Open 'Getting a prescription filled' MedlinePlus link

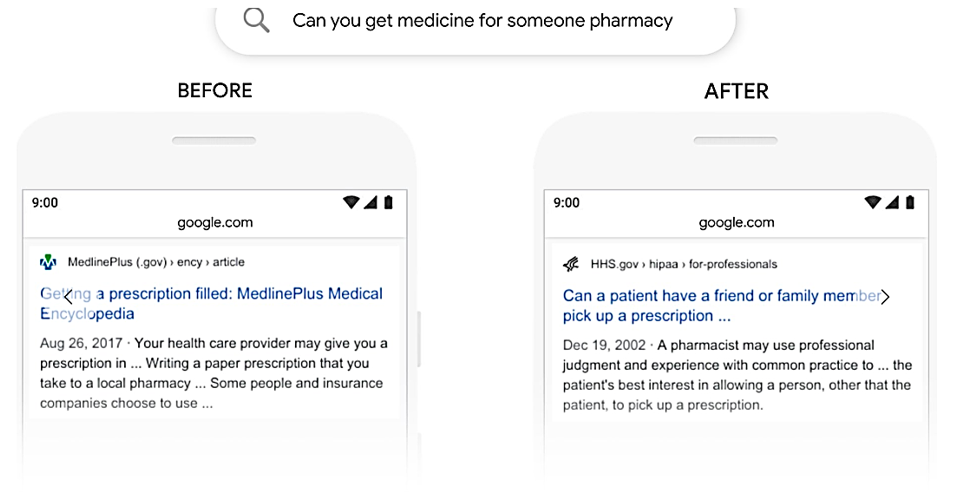click(211, 303)
